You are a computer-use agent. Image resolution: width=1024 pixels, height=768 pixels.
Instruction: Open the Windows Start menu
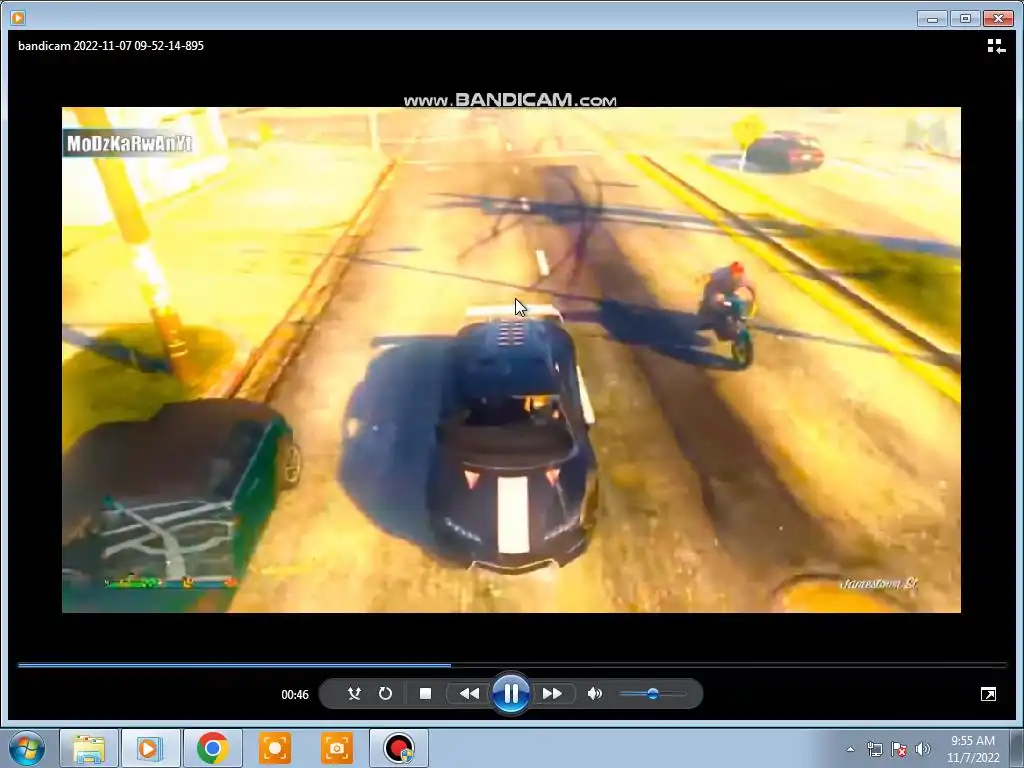[27, 748]
